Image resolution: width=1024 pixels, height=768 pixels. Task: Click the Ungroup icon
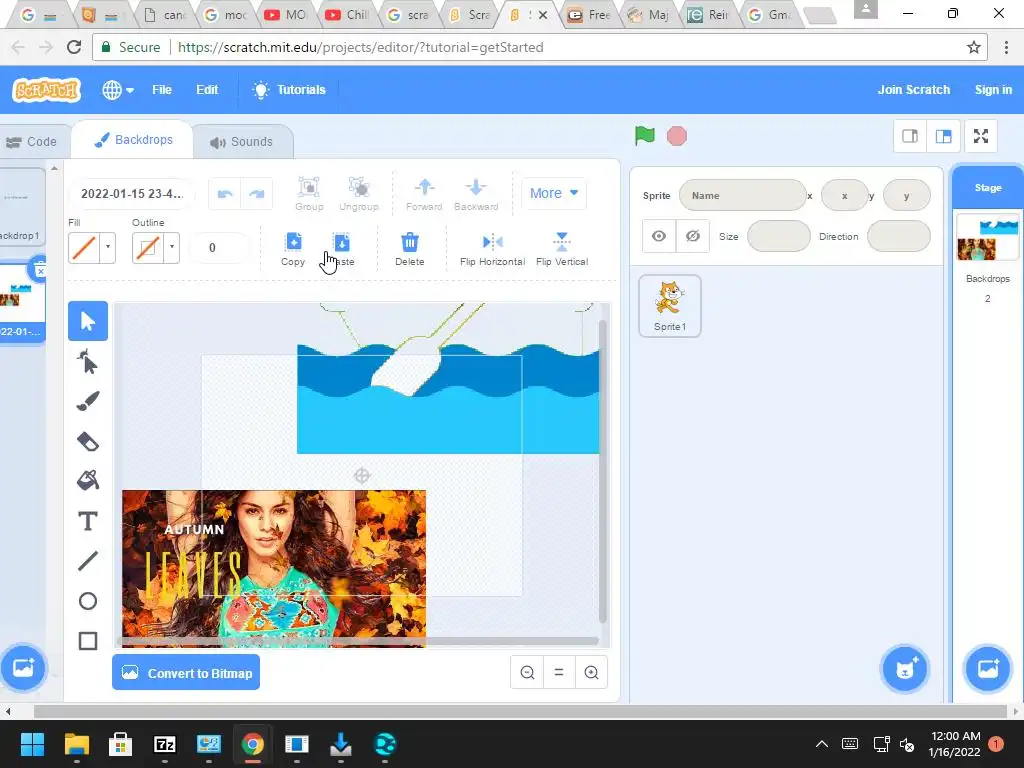pos(359,194)
